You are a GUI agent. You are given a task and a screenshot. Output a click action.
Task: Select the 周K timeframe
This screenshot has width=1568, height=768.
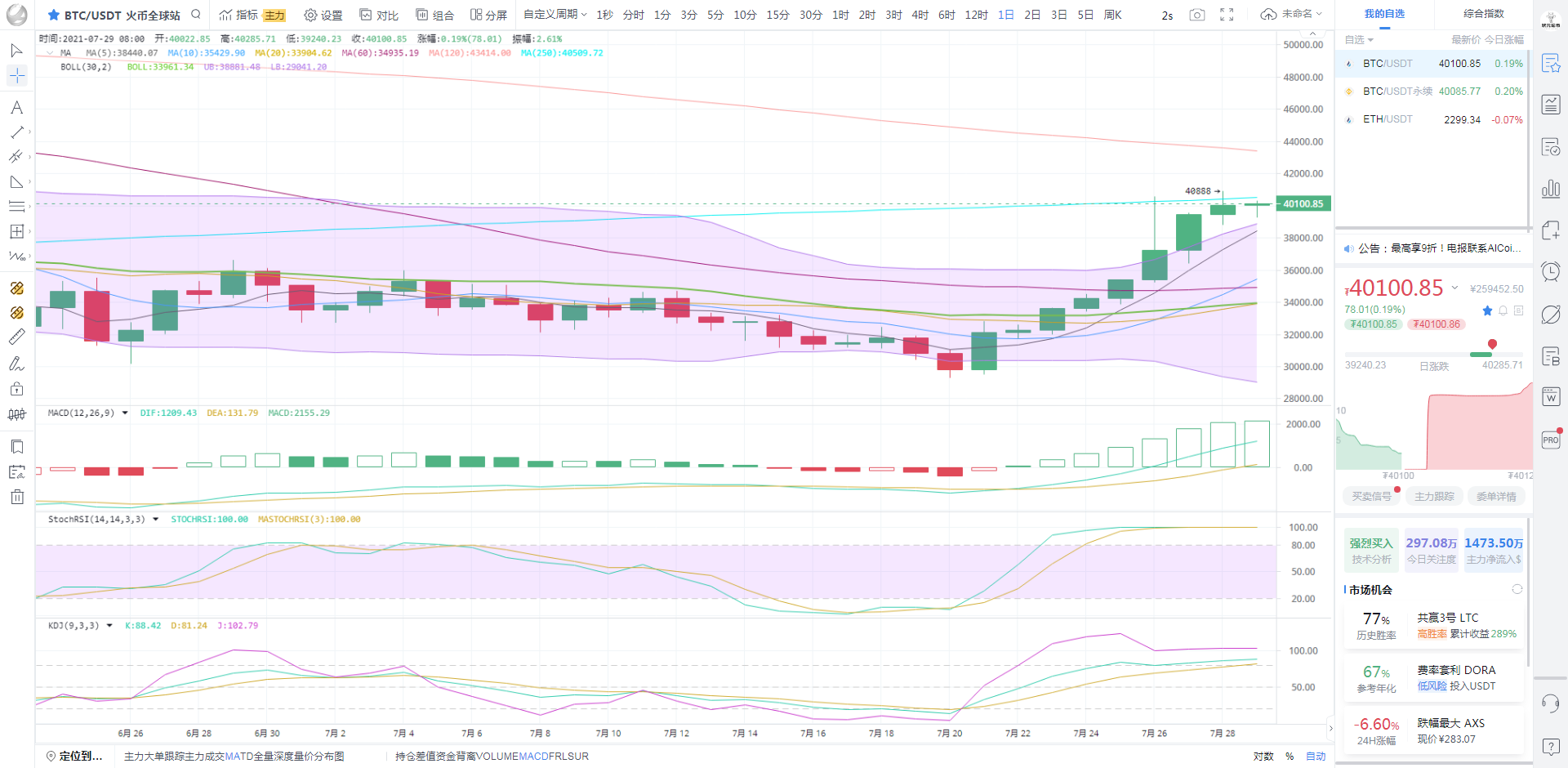point(1113,15)
